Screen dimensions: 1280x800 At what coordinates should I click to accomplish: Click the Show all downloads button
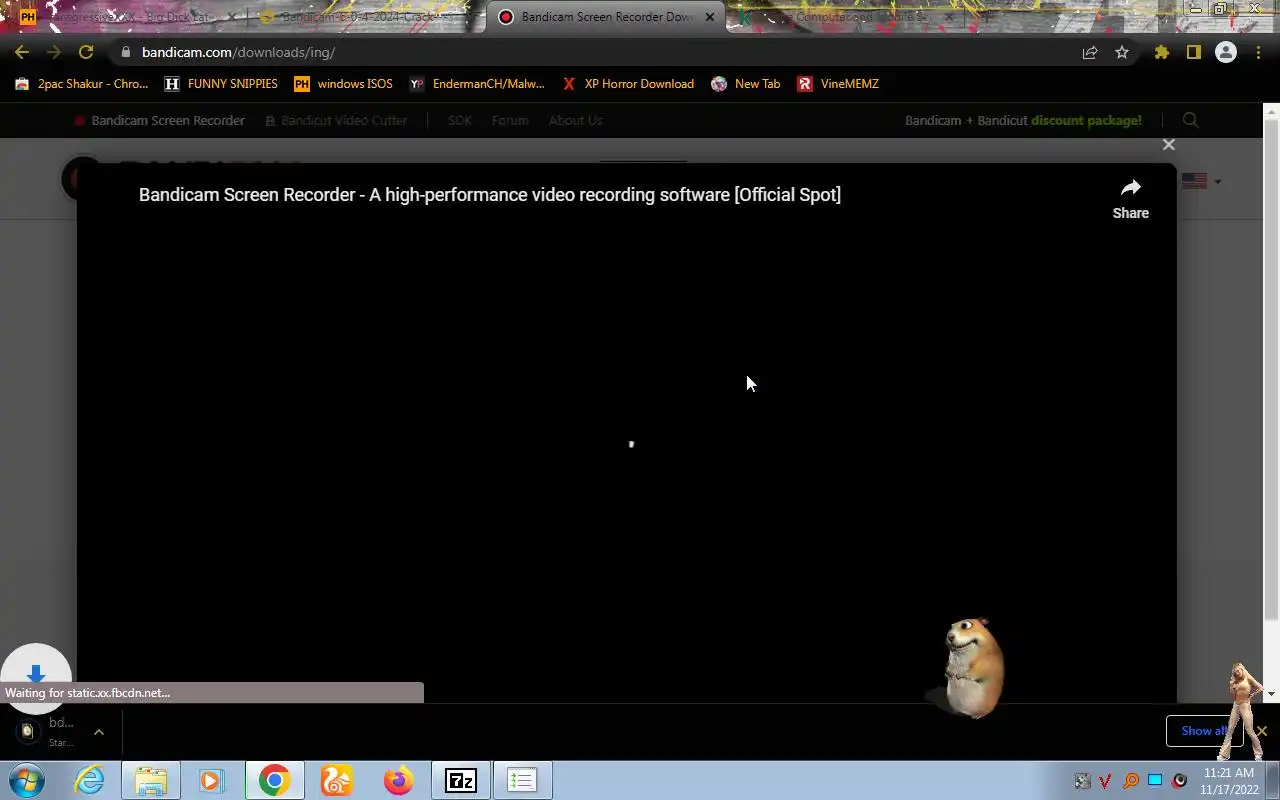point(1204,731)
